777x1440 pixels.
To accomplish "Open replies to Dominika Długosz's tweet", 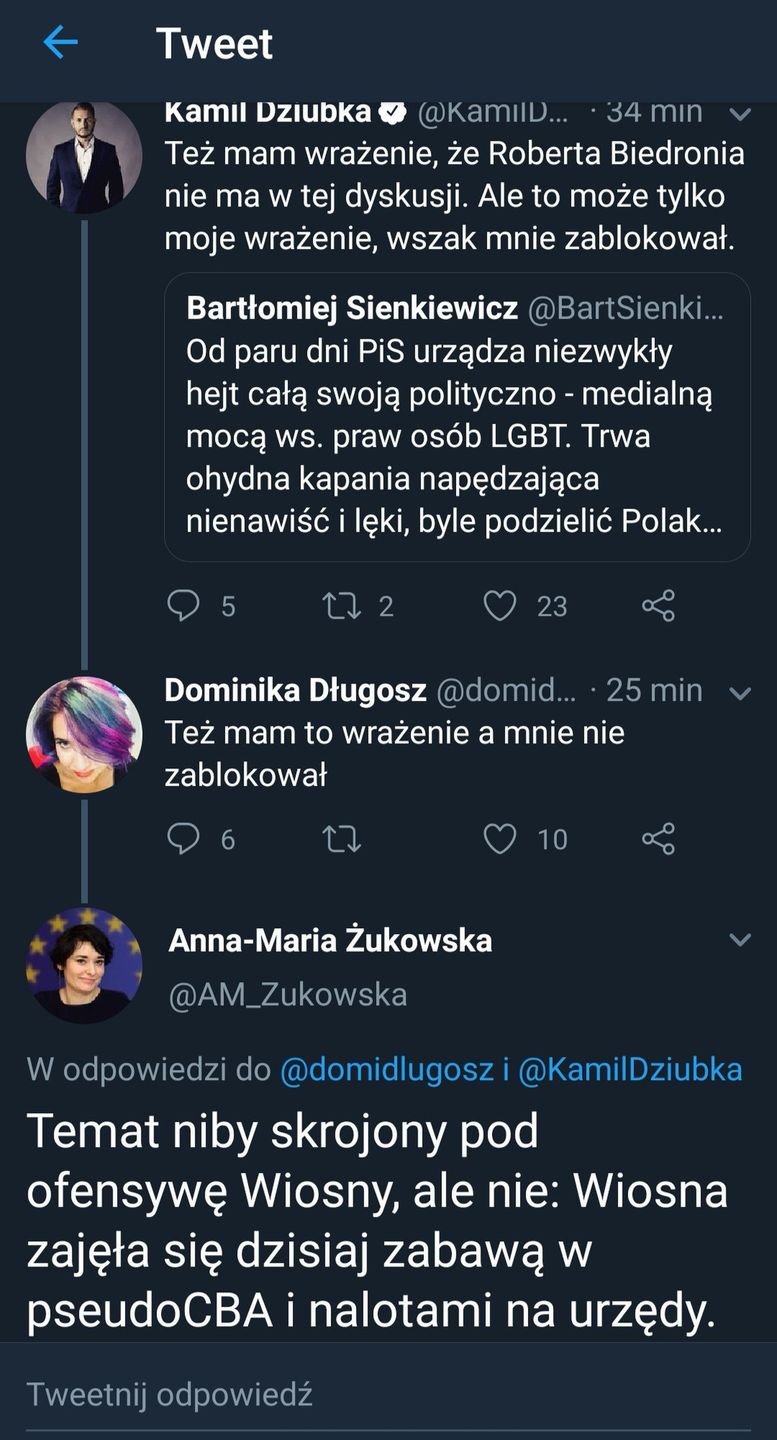I will pos(184,840).
